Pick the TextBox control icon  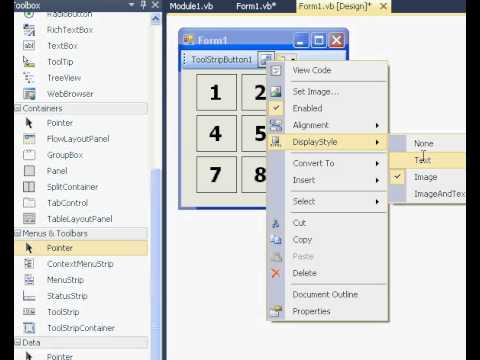(29, 45)
